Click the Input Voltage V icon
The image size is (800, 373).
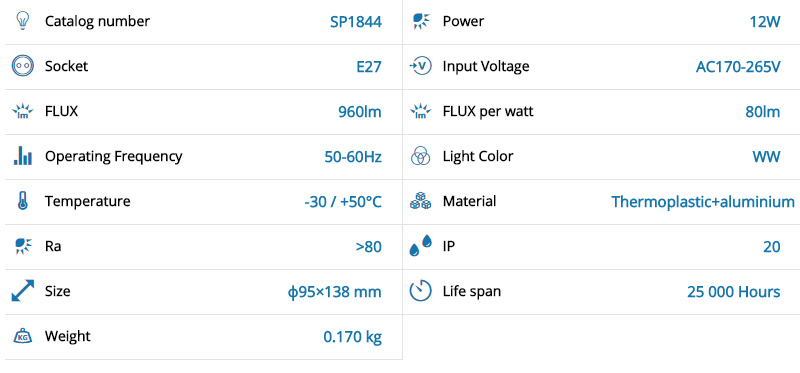(x=421, y=66)
